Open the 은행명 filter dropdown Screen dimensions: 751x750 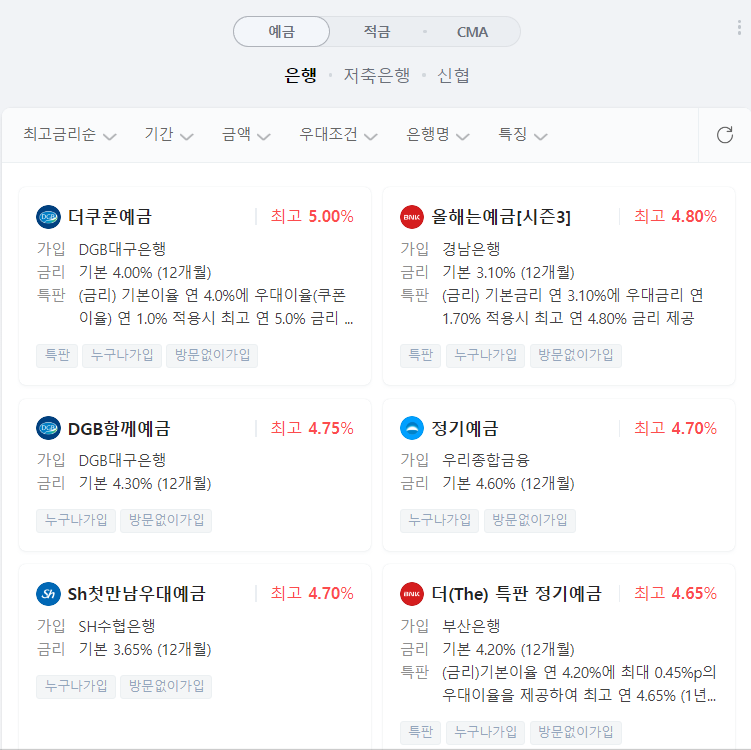pyautogui.click(x=438, y=135)
